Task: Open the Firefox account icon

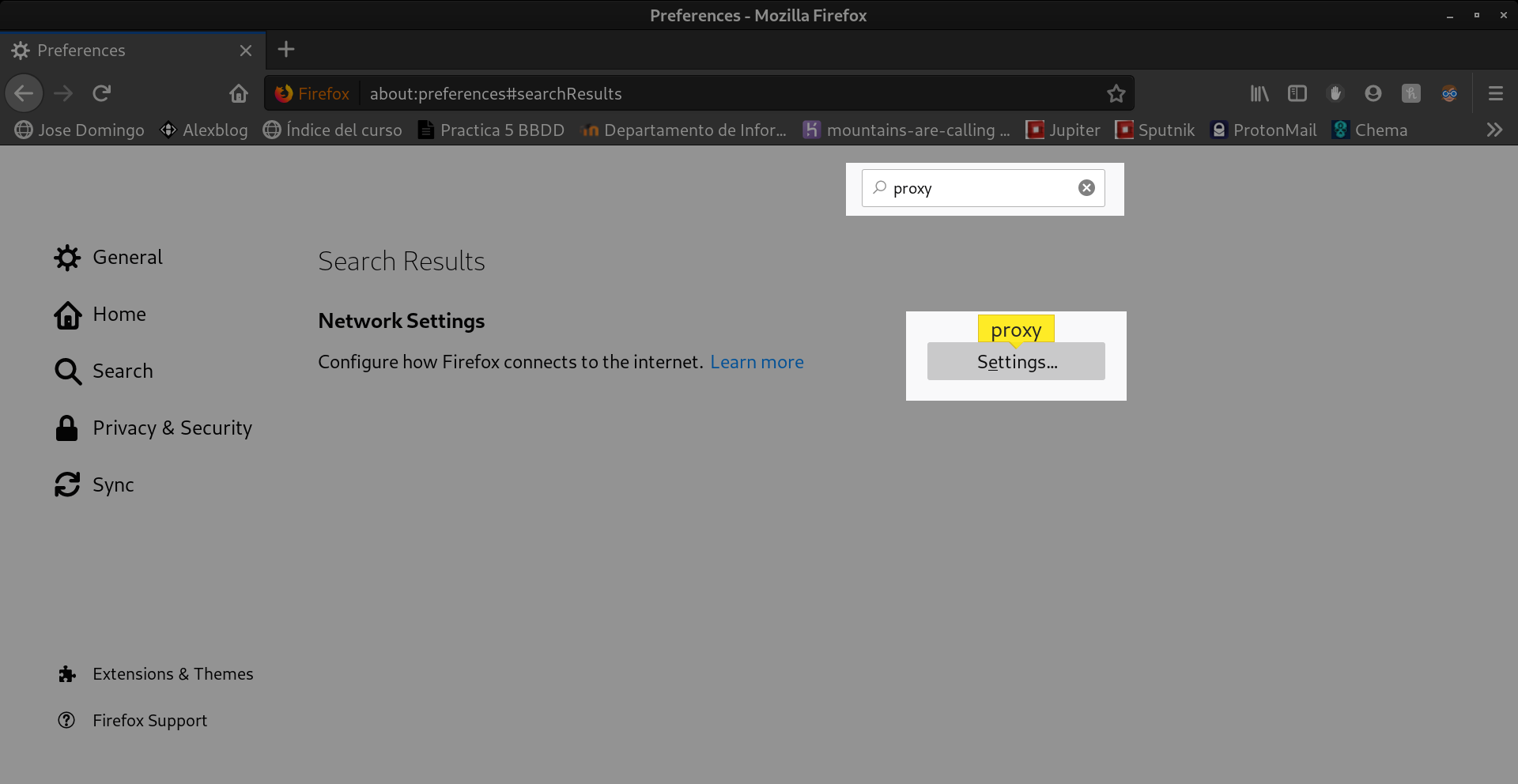Action: 1373,94
